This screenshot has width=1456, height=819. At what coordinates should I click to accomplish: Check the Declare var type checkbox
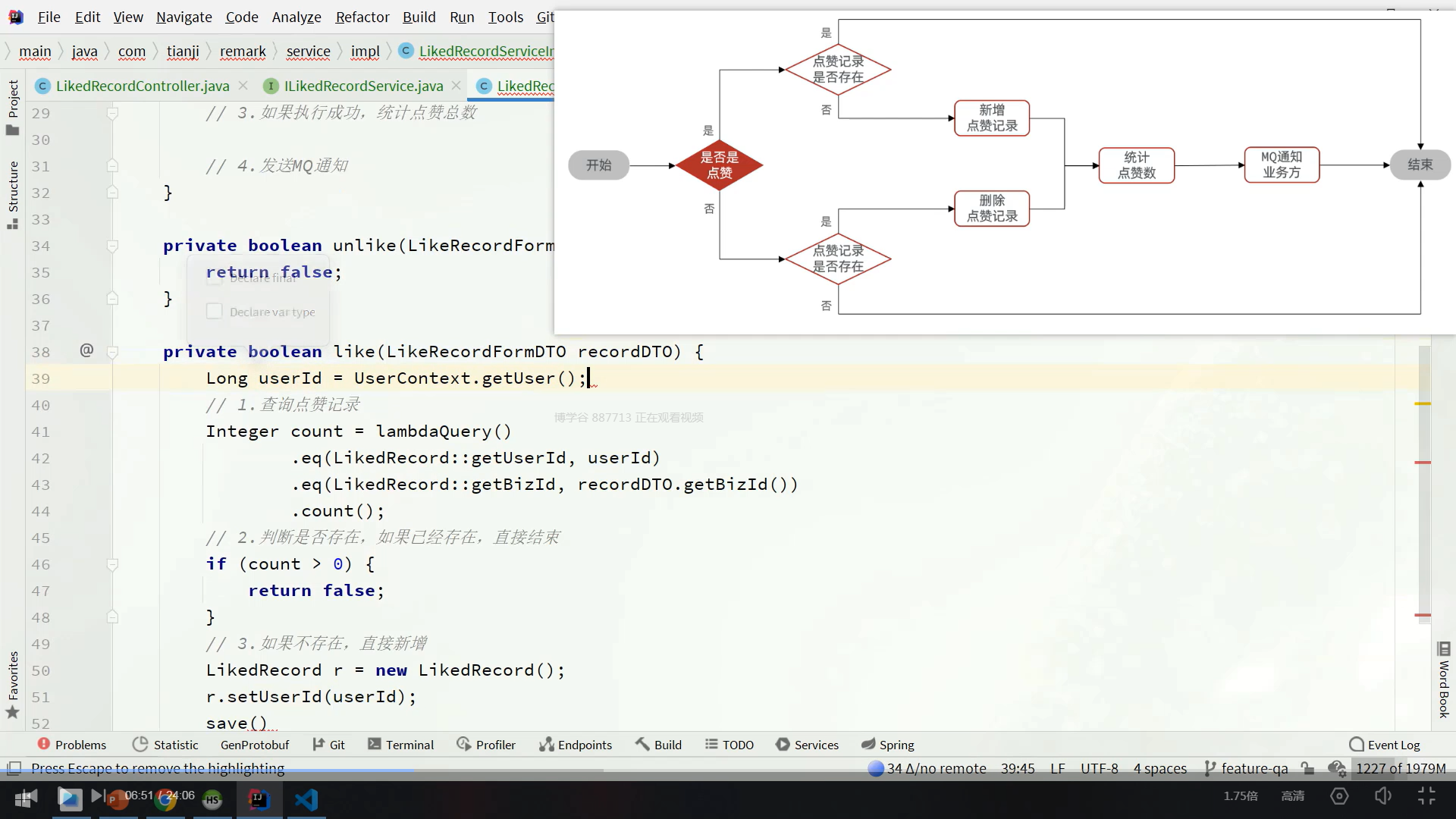click(215, 312)
